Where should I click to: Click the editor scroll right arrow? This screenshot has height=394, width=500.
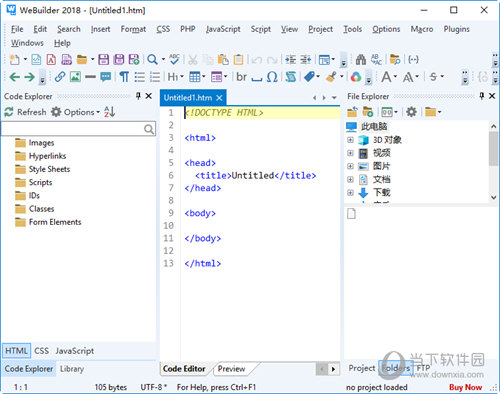tap(333, 369)
